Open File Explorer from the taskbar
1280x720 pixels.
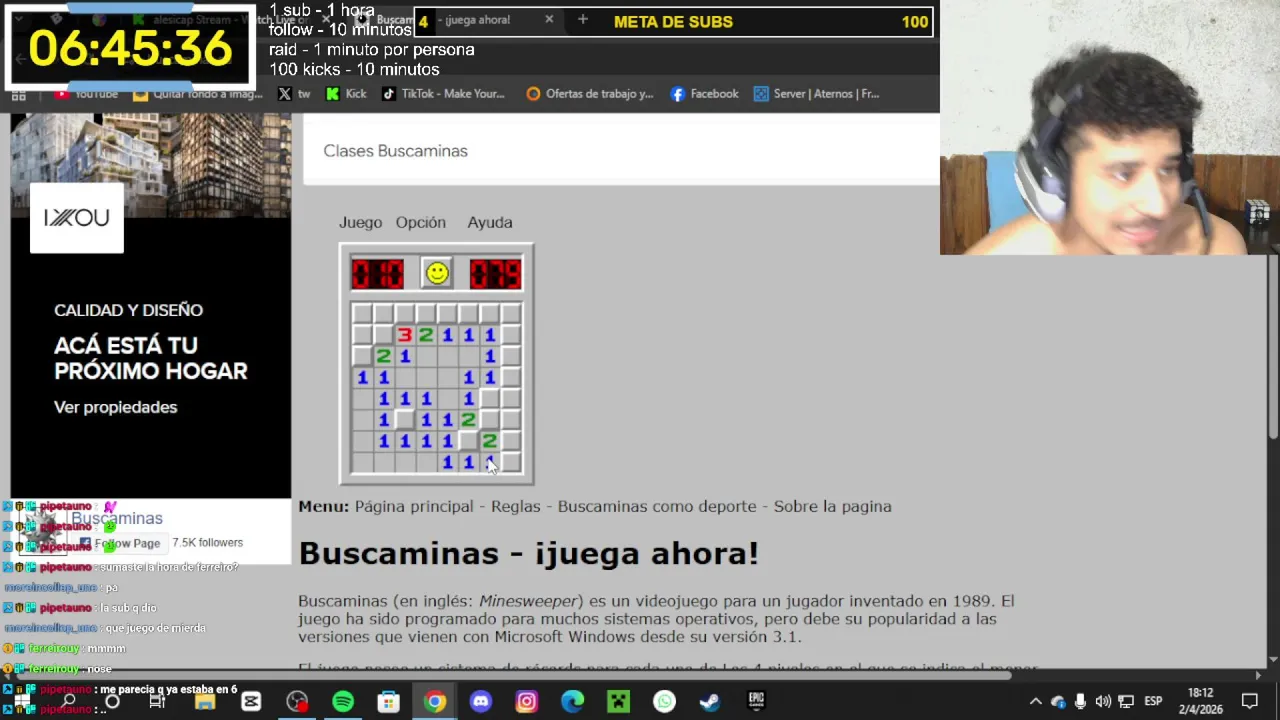(x=205, y=702)
